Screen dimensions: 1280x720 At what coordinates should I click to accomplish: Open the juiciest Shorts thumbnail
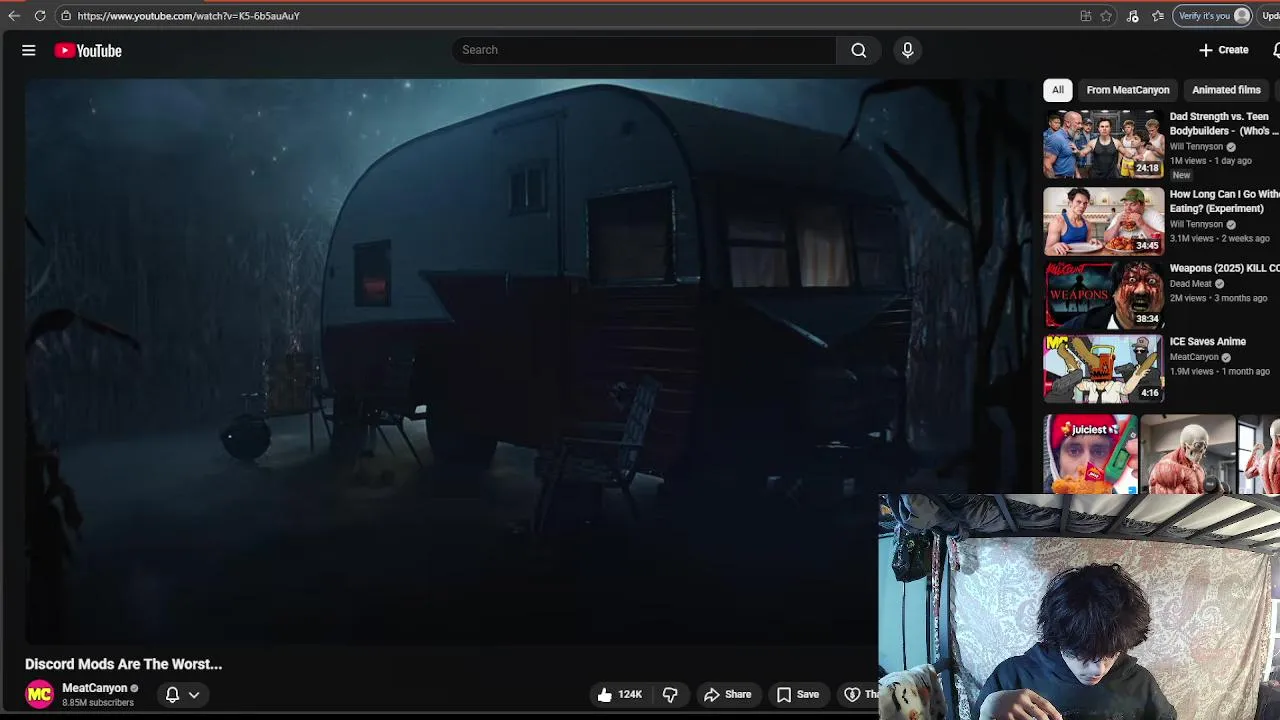(x=1091, y=454)
